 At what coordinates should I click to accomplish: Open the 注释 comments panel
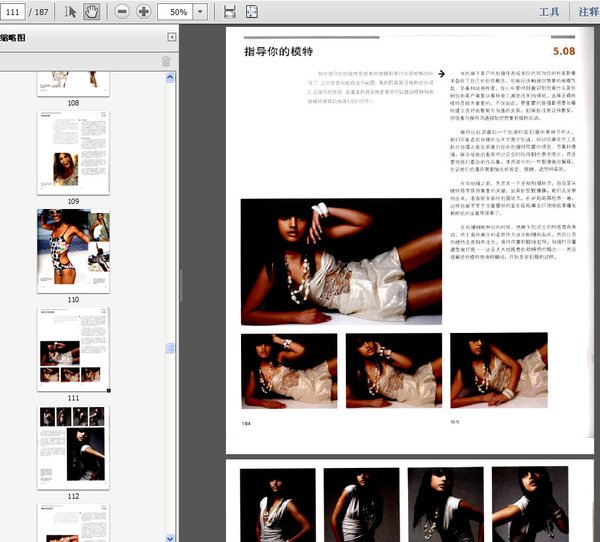589,12
